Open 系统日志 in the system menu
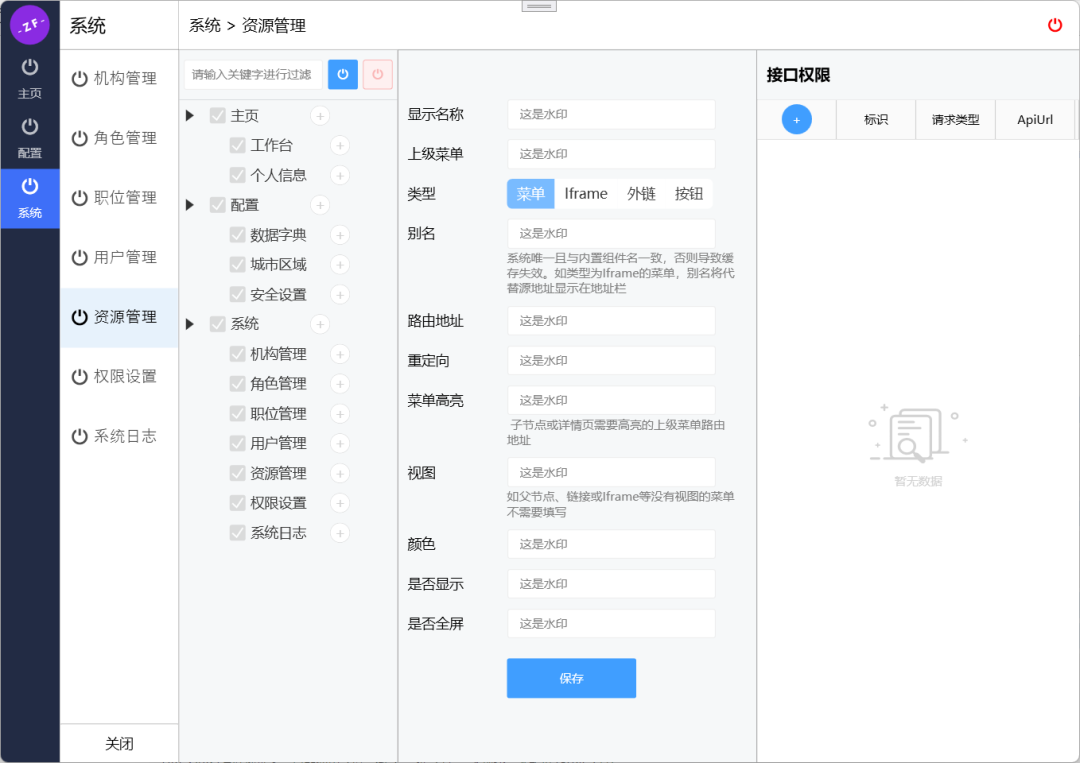The width and height of the screenshot is (1080, 763). (118, 437)
